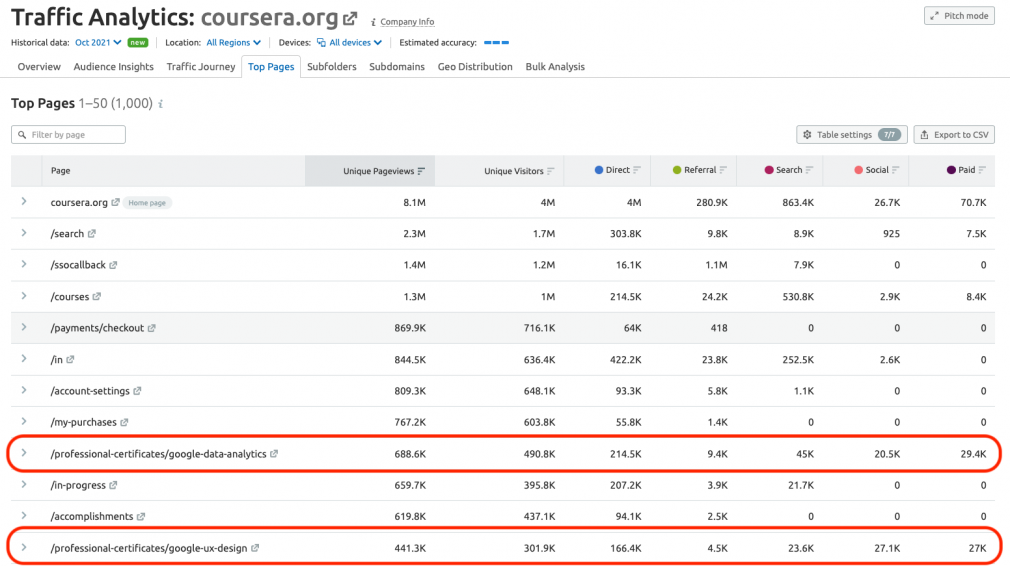Expand the /search row

(x=24, y=233)
